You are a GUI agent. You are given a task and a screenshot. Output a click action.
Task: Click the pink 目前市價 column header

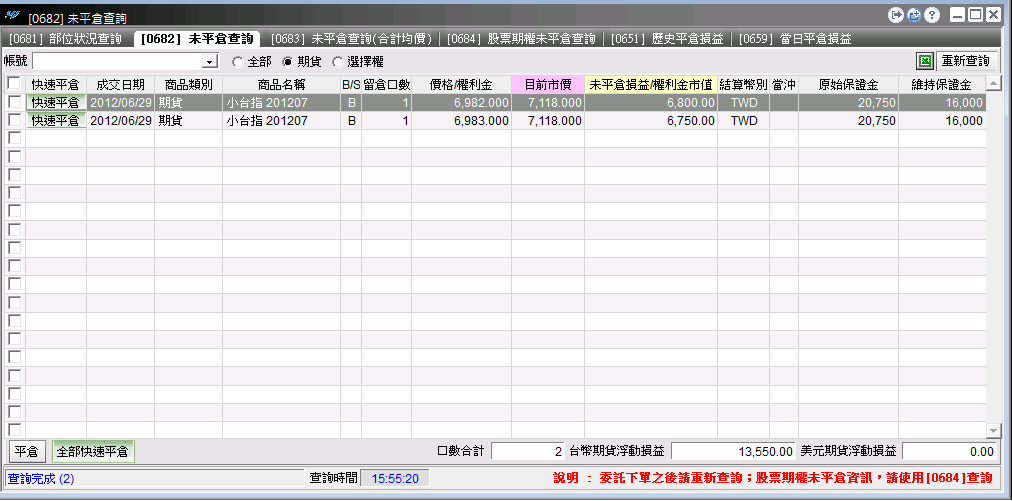(x=548, y=84)
